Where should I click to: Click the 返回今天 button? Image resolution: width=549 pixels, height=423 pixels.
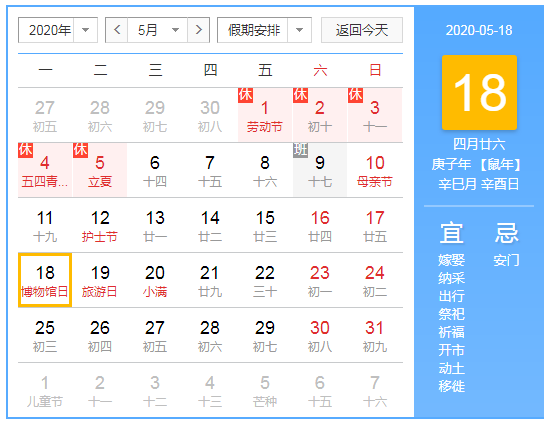(362, 30)
